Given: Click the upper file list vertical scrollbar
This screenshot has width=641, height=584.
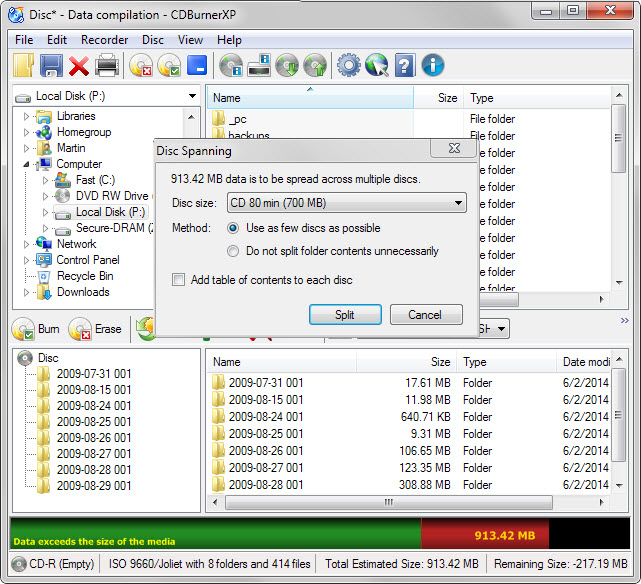Looking at the screenshot, I should tap(619, 138).
